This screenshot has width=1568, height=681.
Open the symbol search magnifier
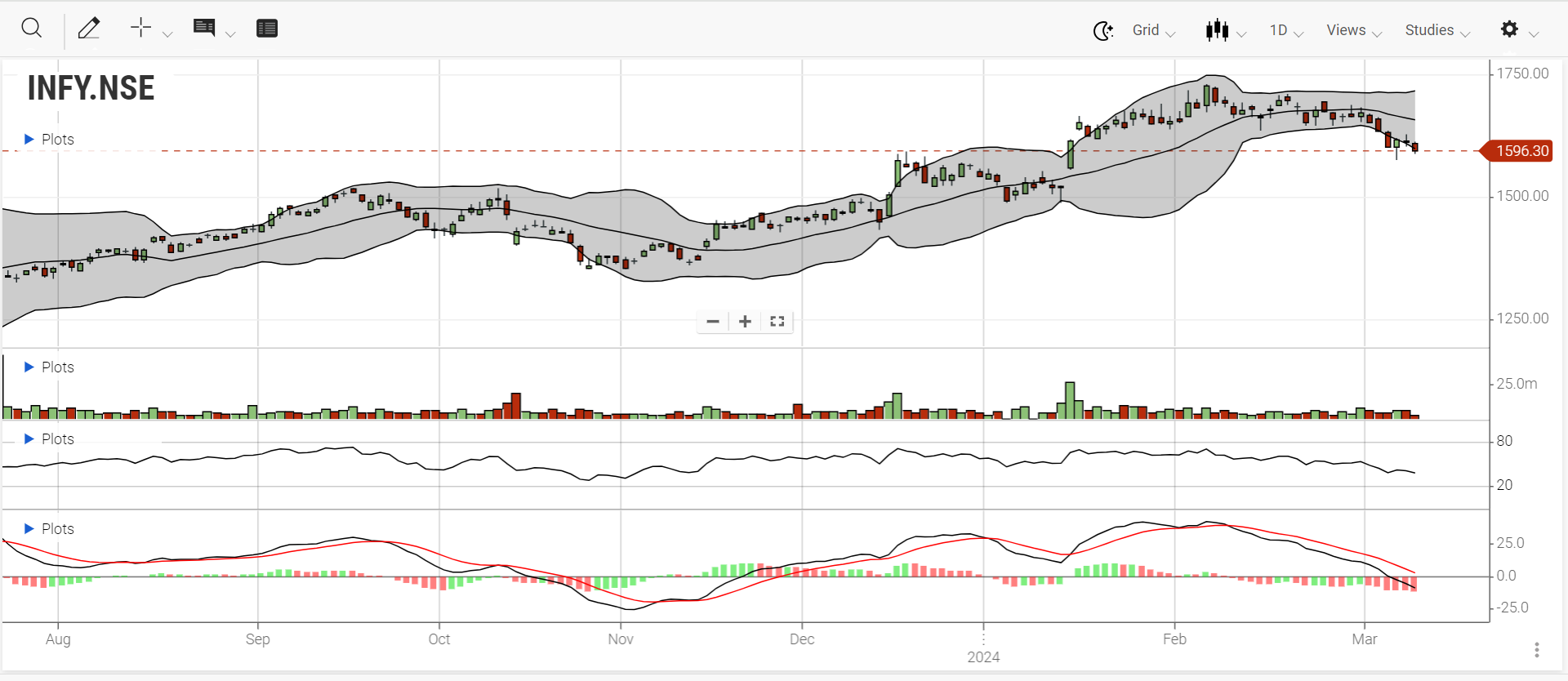coord(32,29)
